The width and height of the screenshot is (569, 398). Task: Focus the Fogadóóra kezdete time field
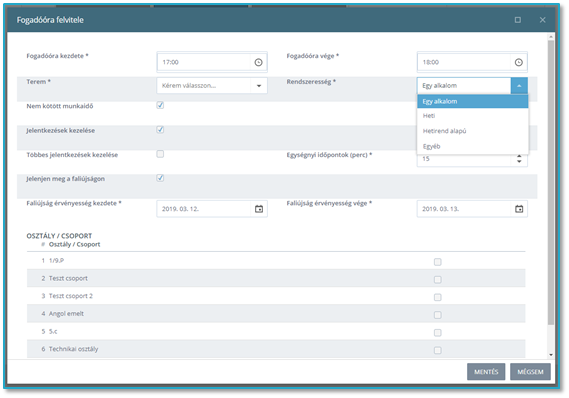[x=204, y=62]
